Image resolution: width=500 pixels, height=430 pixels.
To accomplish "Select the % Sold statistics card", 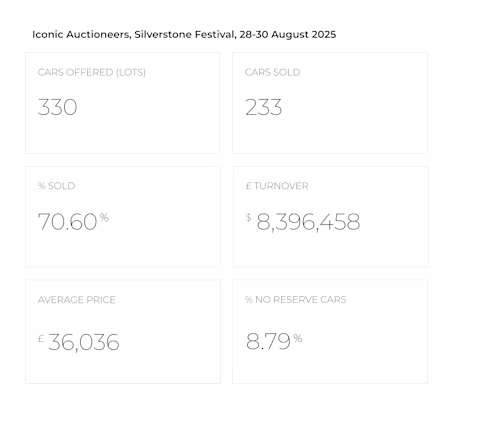I will click(x=123, y=217).
